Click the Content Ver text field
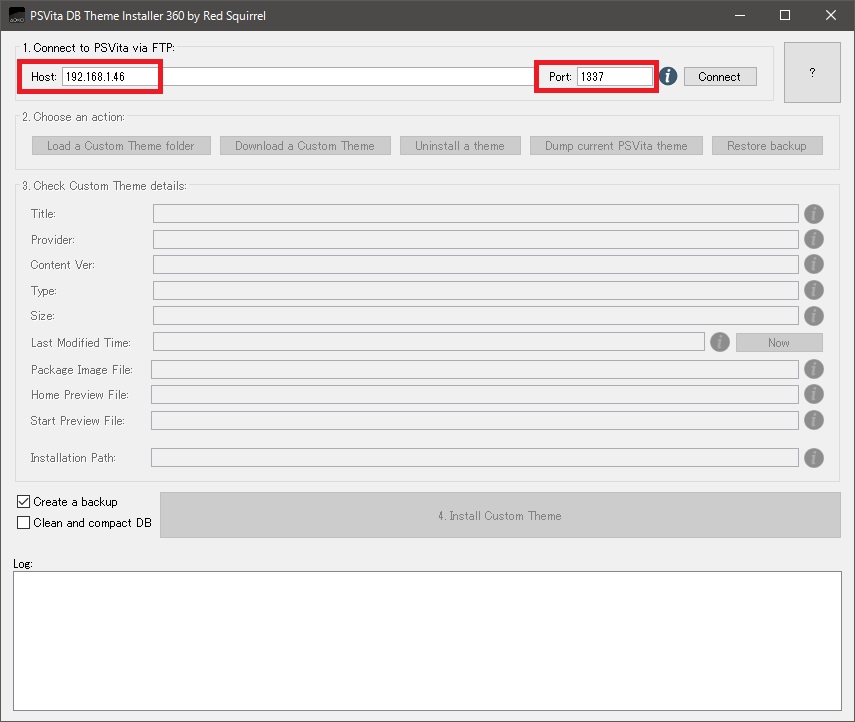Screen dimensions: 855x722 (x=475, y=264)
